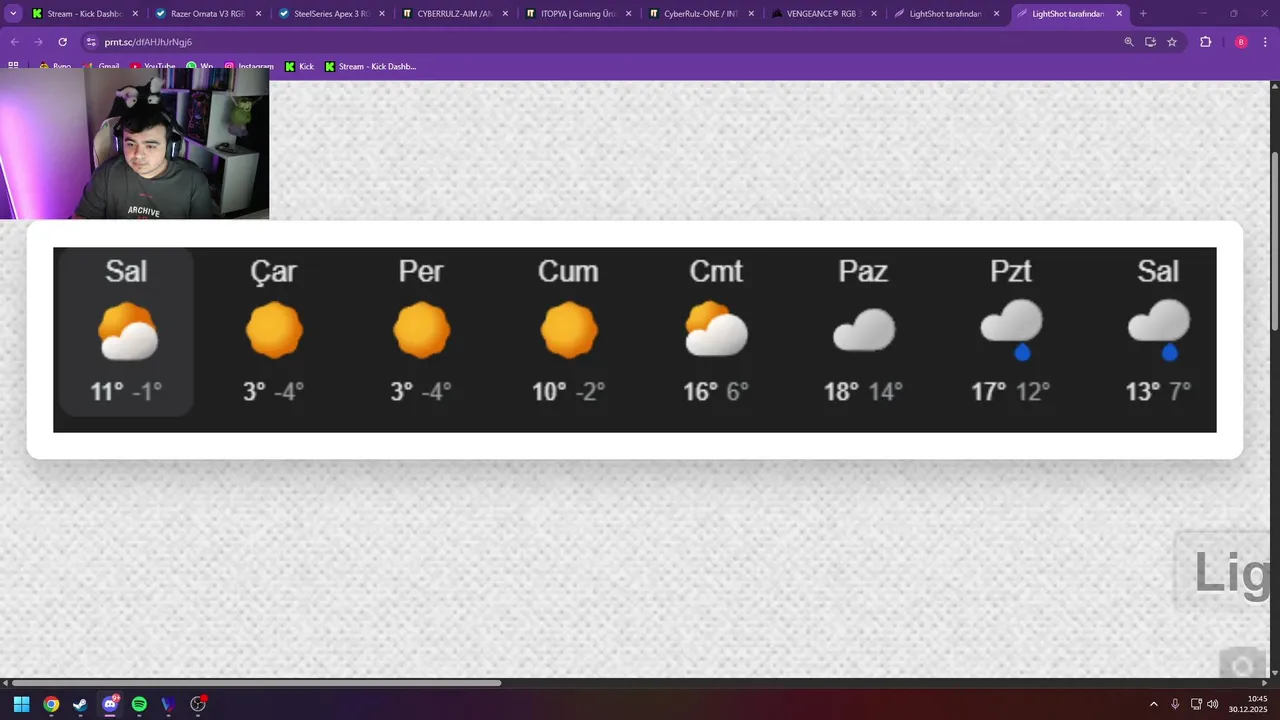Click the Per day label
Screen dimensions: 1280x720
pos(421,271)
